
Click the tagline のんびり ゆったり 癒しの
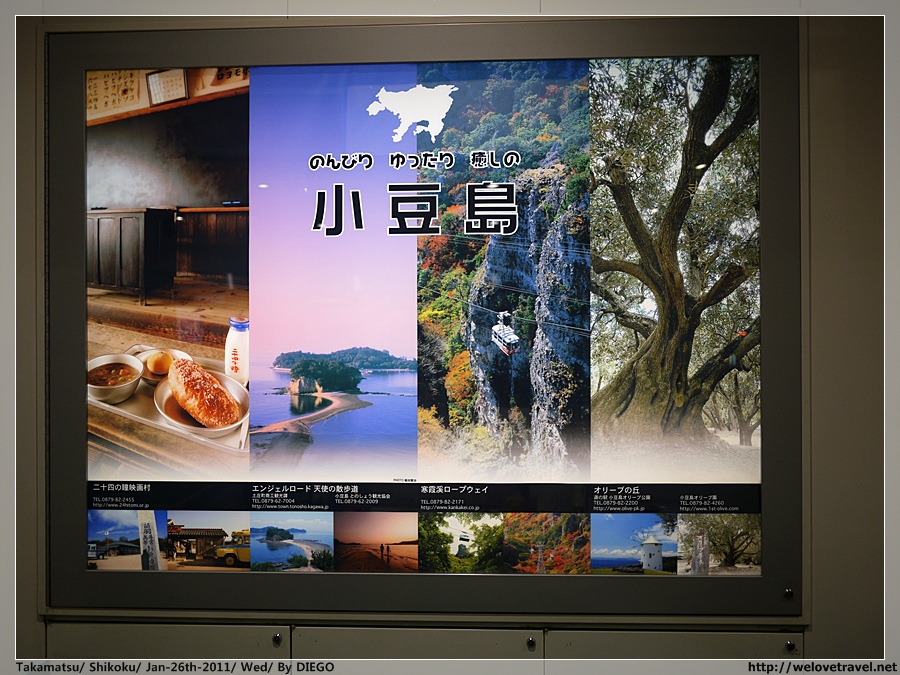click(414, 161)
